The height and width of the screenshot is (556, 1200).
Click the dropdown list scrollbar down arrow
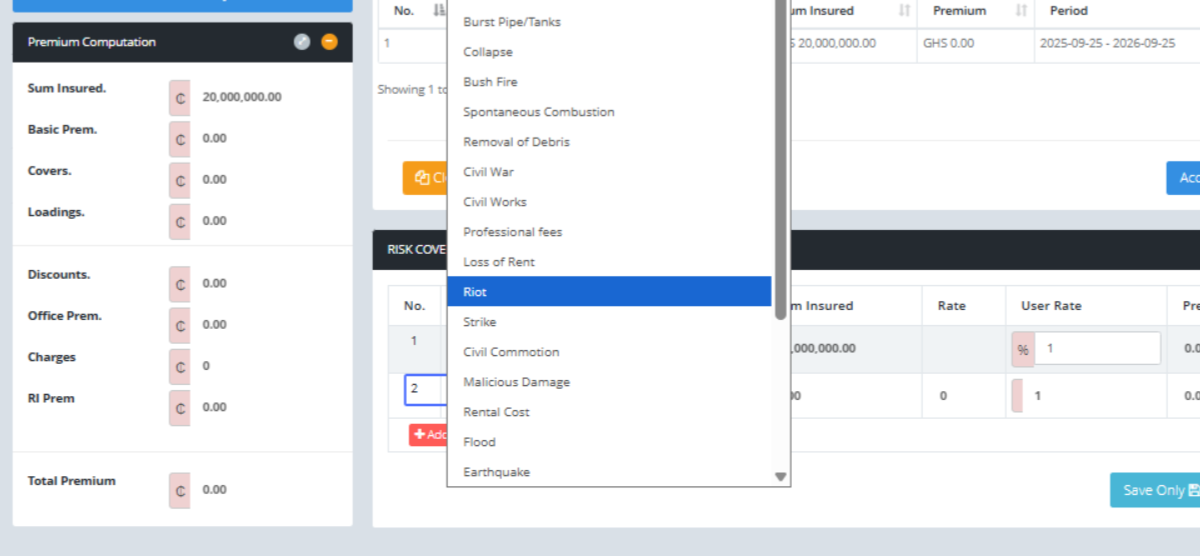(x=781, y=477)
